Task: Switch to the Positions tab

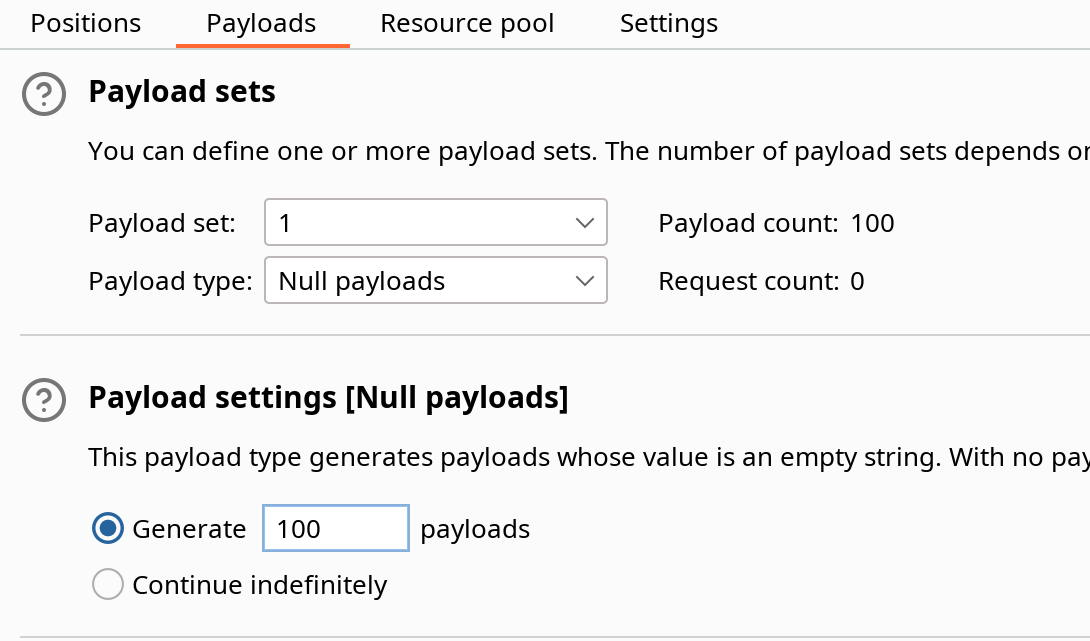Action: click(86, 24)
